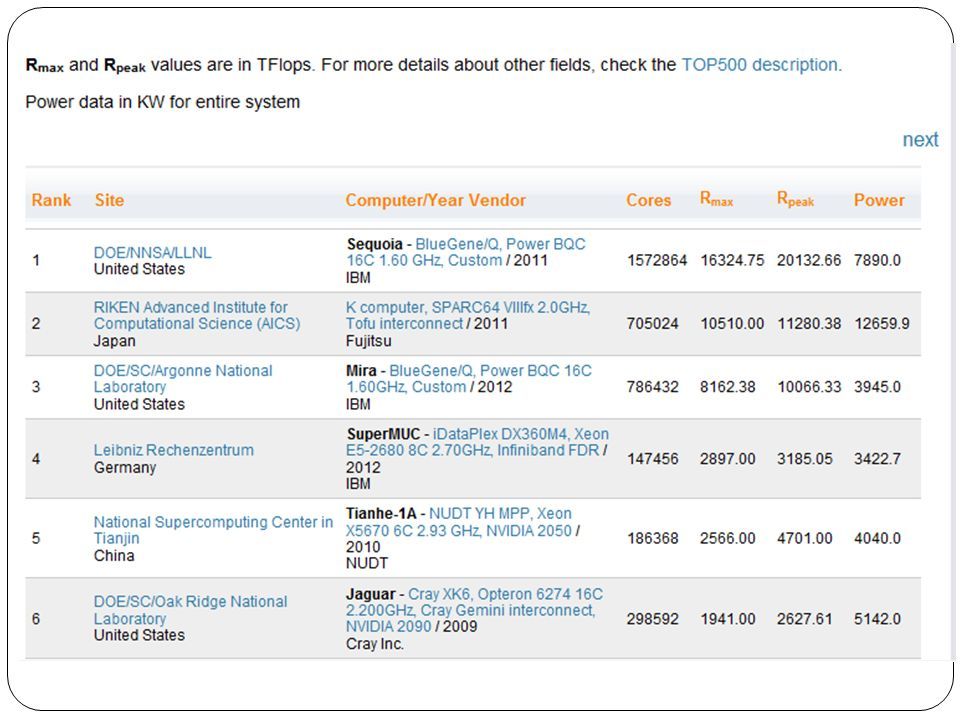Click the 'Power data in KW' note
This screenshot has width=960, height=720.
click(163, 102)
